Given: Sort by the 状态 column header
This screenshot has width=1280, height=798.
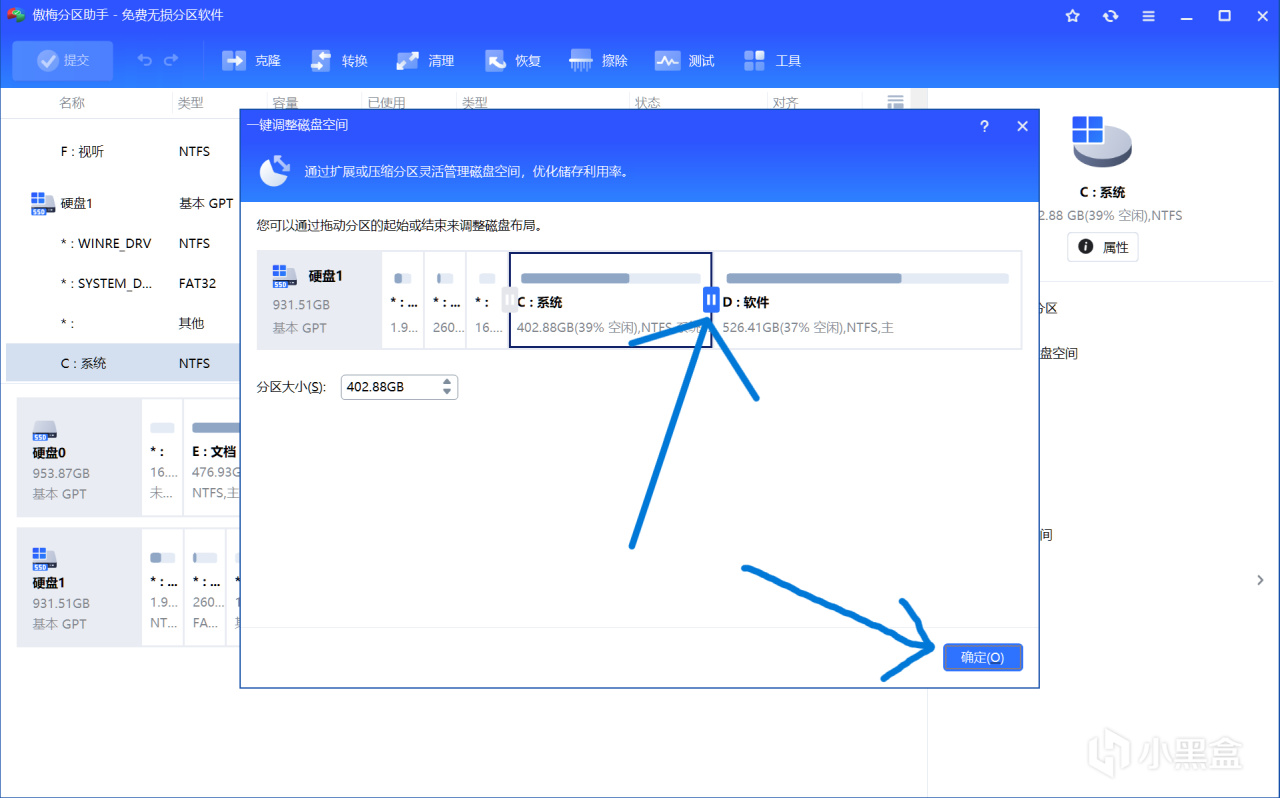Looking at the screenshot, I should tap(648, 103).
